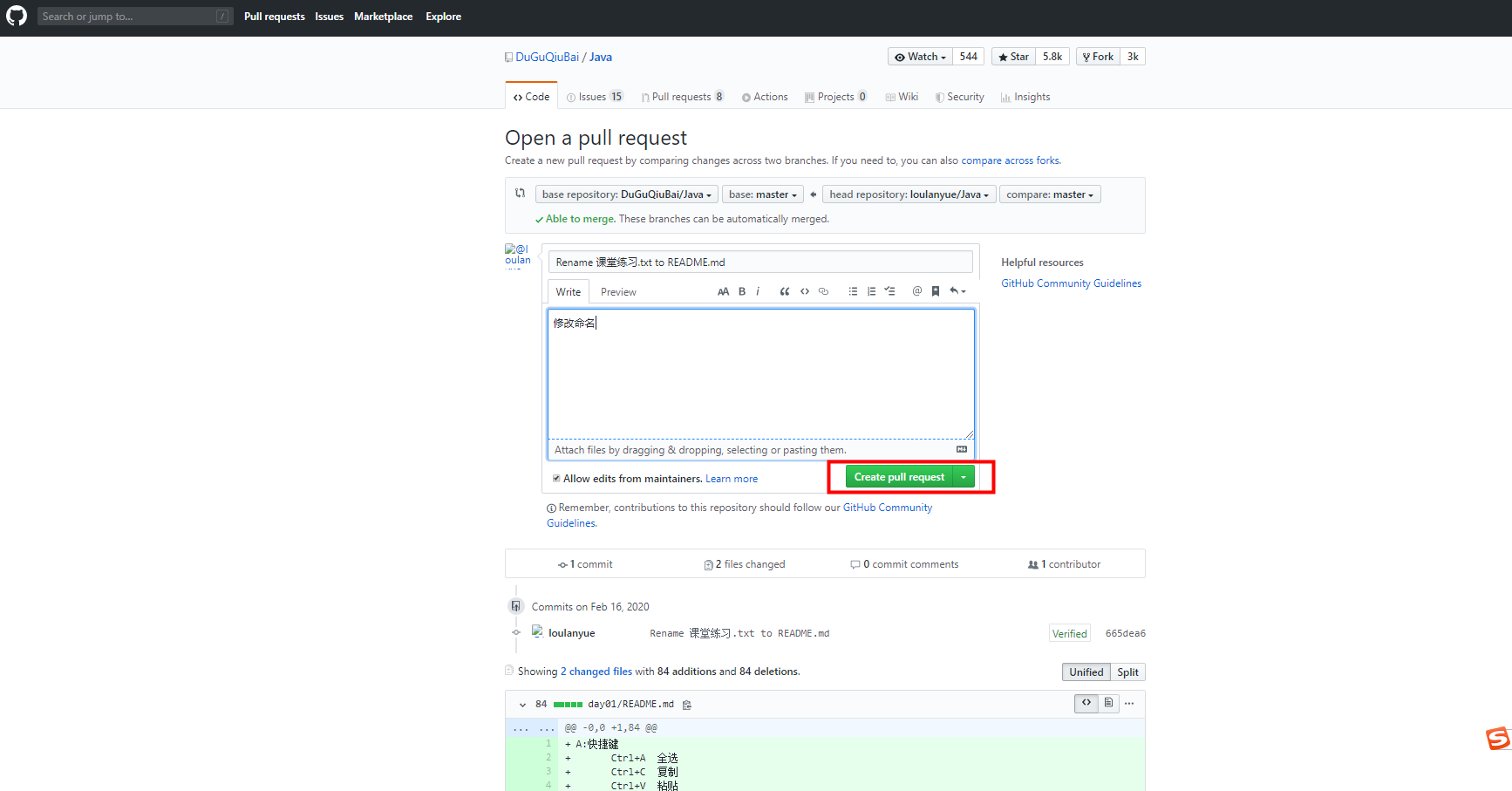This screenshot has width=1512, height=791.
Task: Toggle Allow edits from maintainers checkbox
Action: pyautogui.click(x=556, y=478)
